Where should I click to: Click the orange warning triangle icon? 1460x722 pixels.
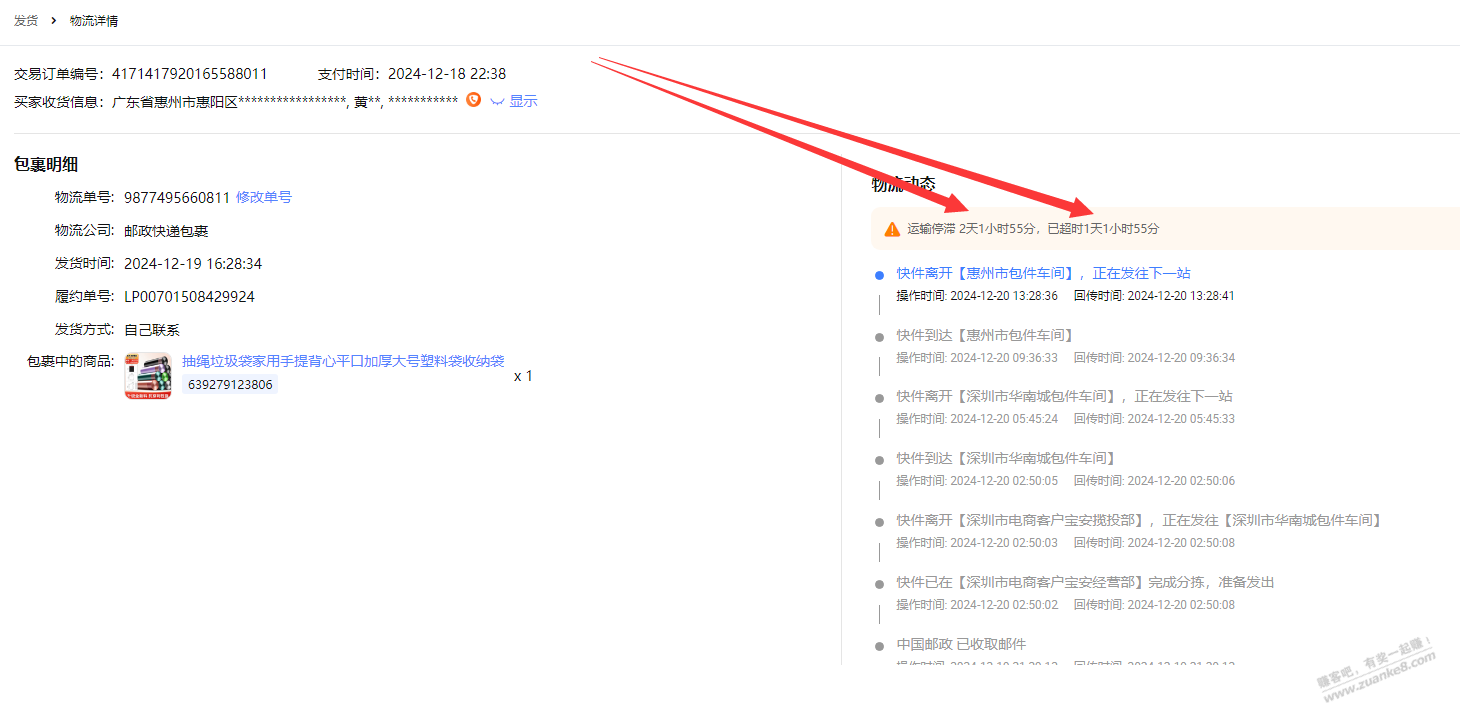click(892, 229)
